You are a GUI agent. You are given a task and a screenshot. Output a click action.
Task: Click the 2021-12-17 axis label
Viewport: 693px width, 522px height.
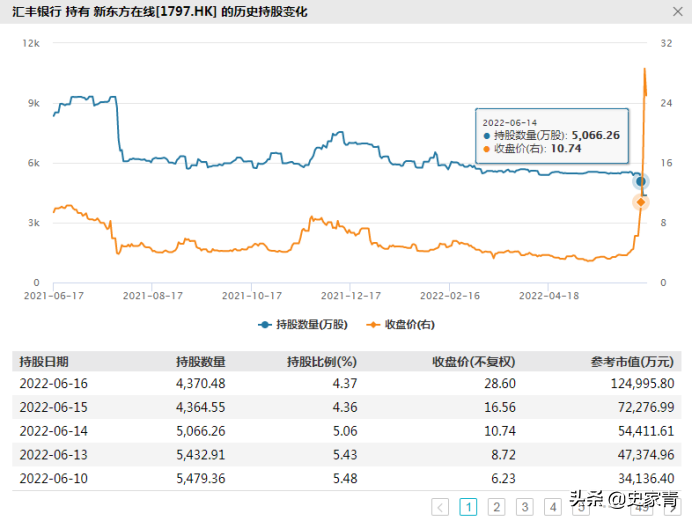pos(350,296)
